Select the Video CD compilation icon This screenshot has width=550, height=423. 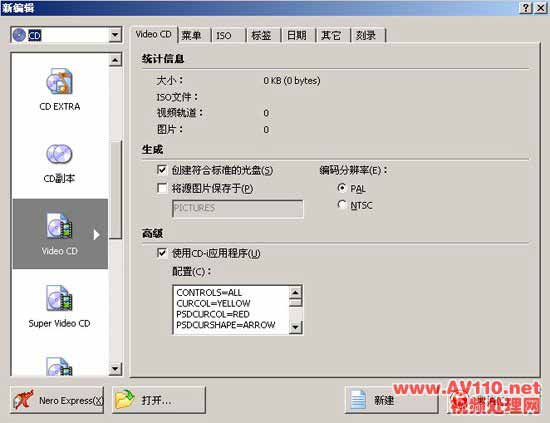click(59, 226)
